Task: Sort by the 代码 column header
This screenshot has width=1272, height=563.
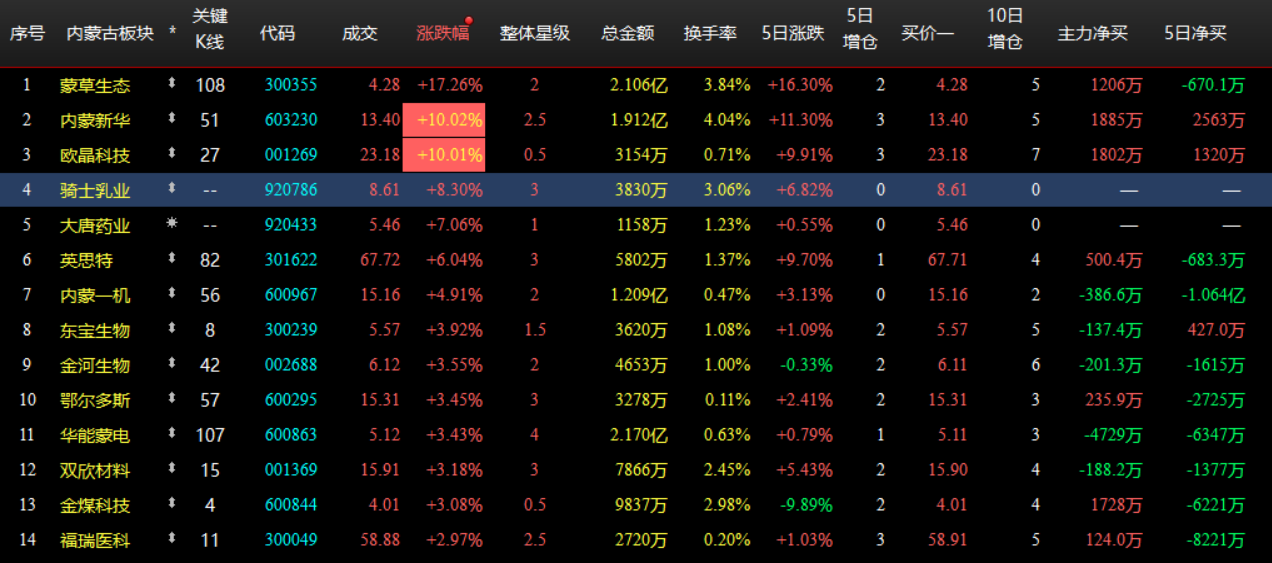Action: click(x=277, y=33)
